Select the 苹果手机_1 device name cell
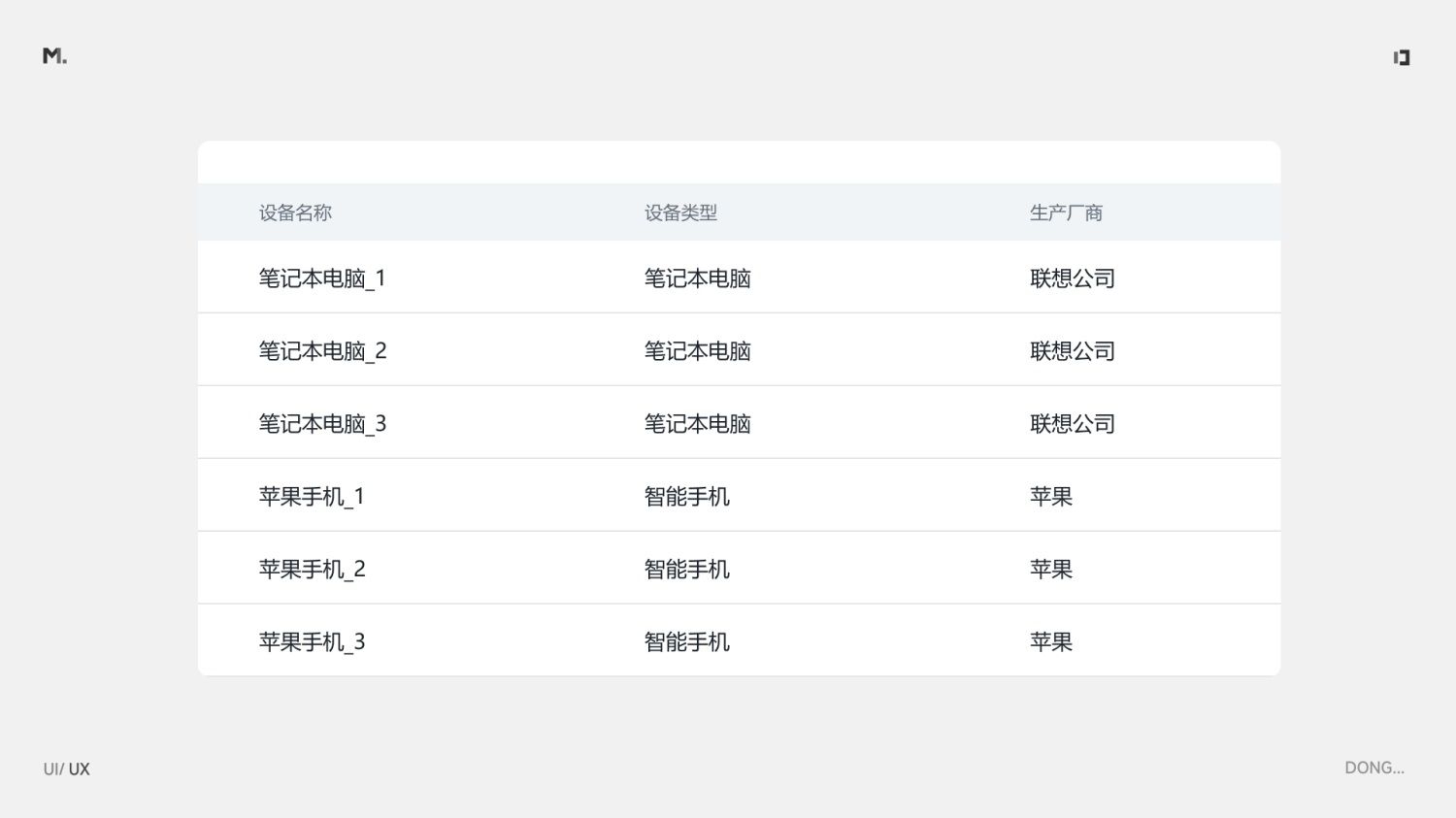The image size is (1456, 818). pyautogui.click(x=312, y=497)
